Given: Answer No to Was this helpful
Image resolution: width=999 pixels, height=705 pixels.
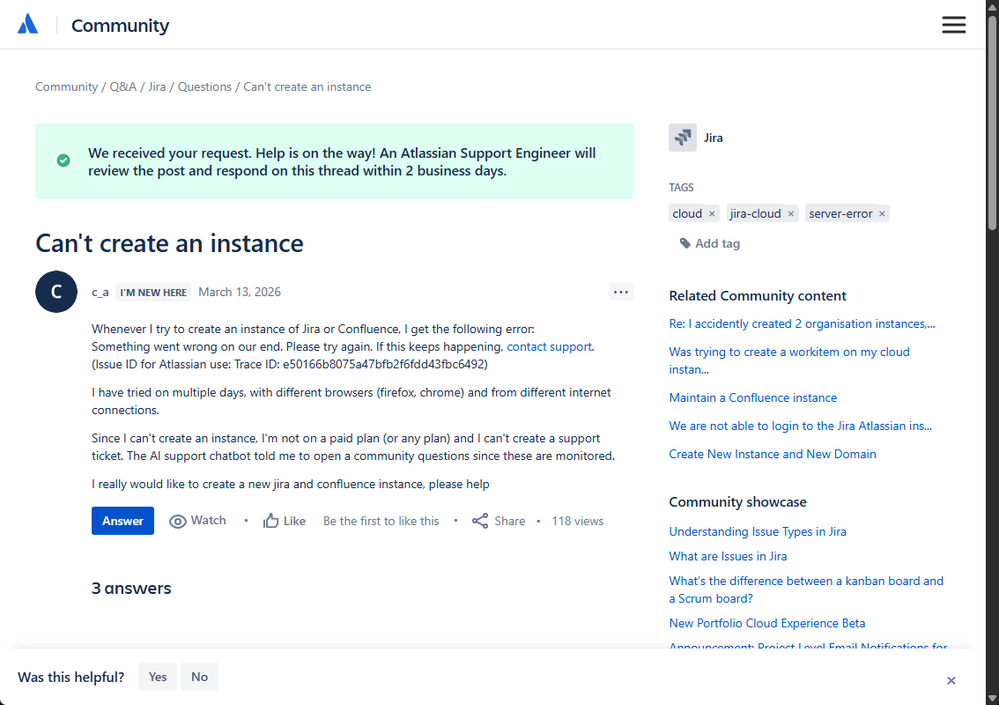Looking at the screenshot, I should pyautogui.click(x=199, y=676).
